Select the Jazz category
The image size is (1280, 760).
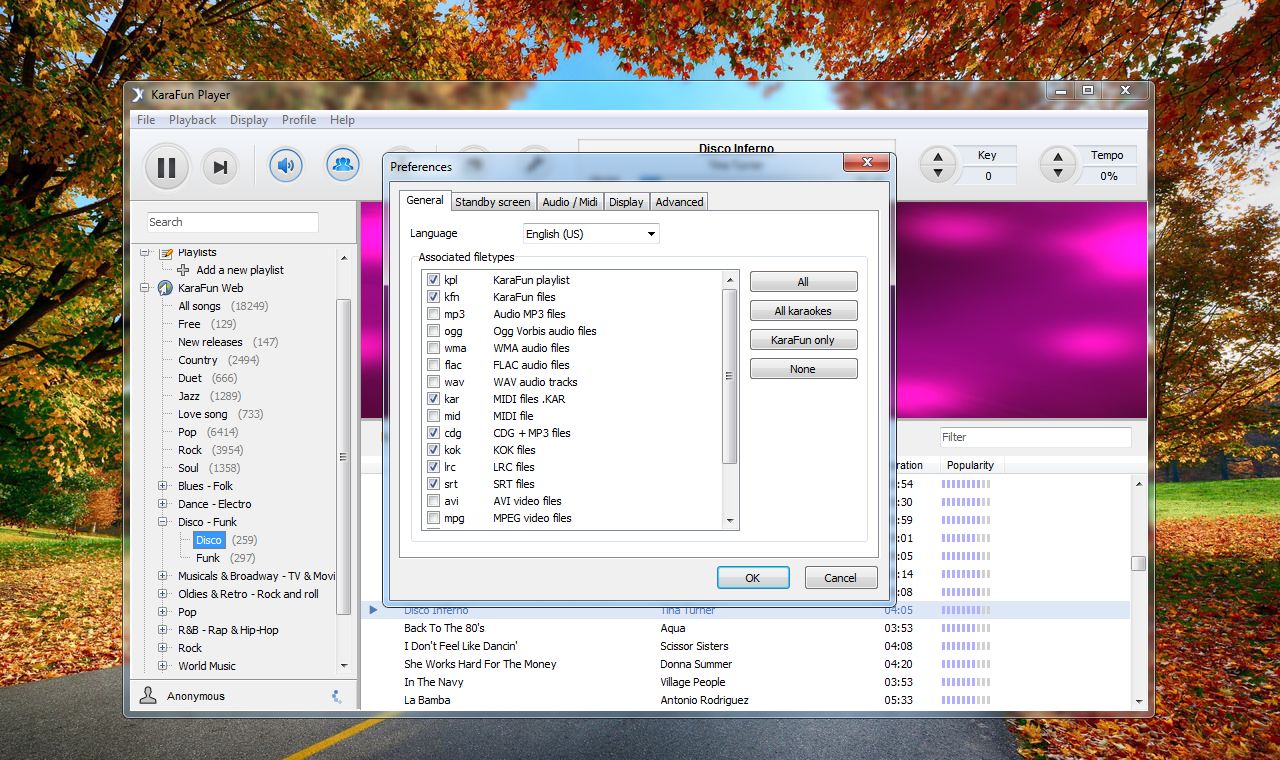pyautogui.click(x=189, y=396)
